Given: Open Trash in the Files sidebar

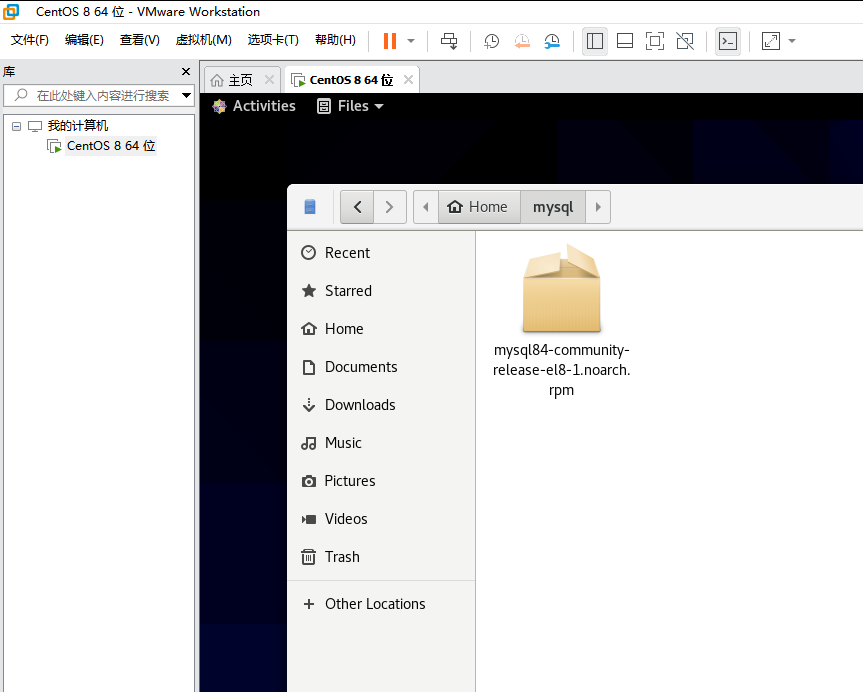Looking at the screenshot, I should [x=381, y=557].
